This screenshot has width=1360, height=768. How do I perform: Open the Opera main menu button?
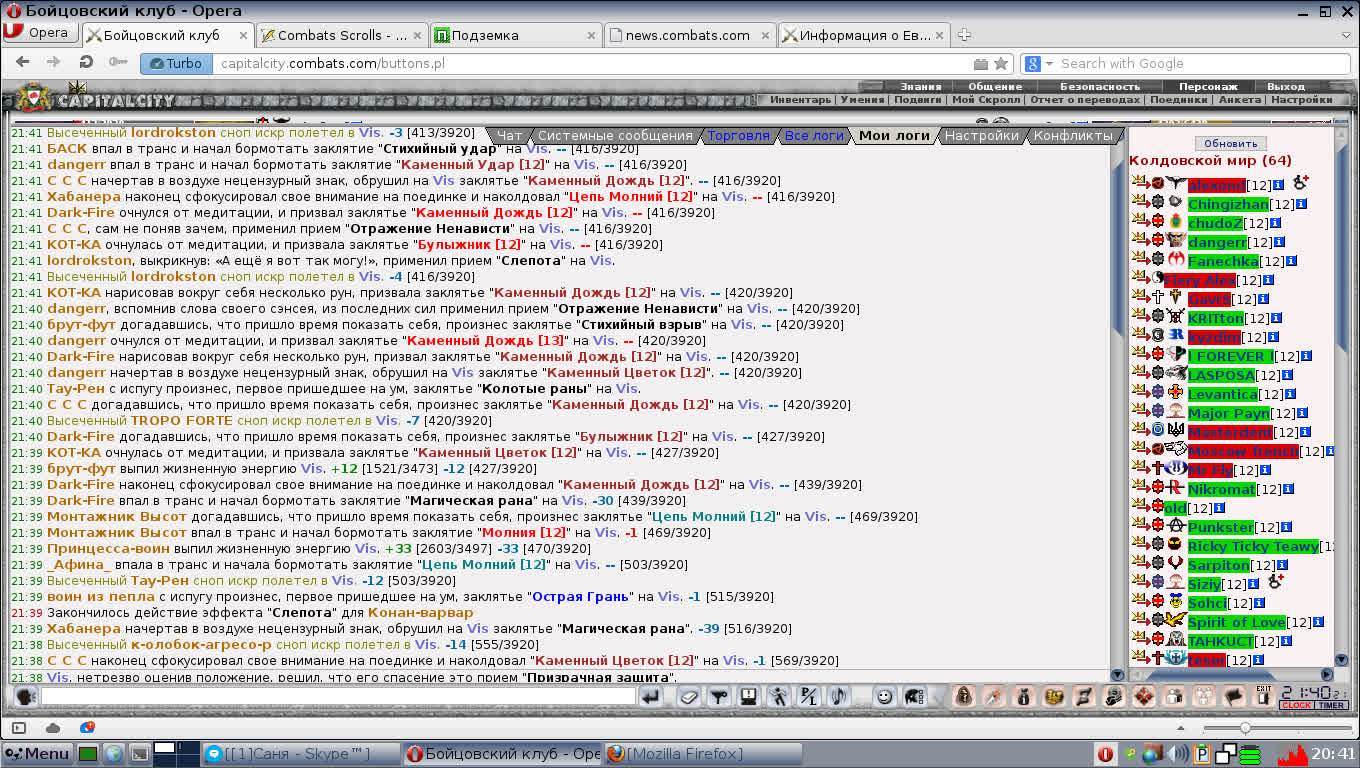tap(40, 32)
